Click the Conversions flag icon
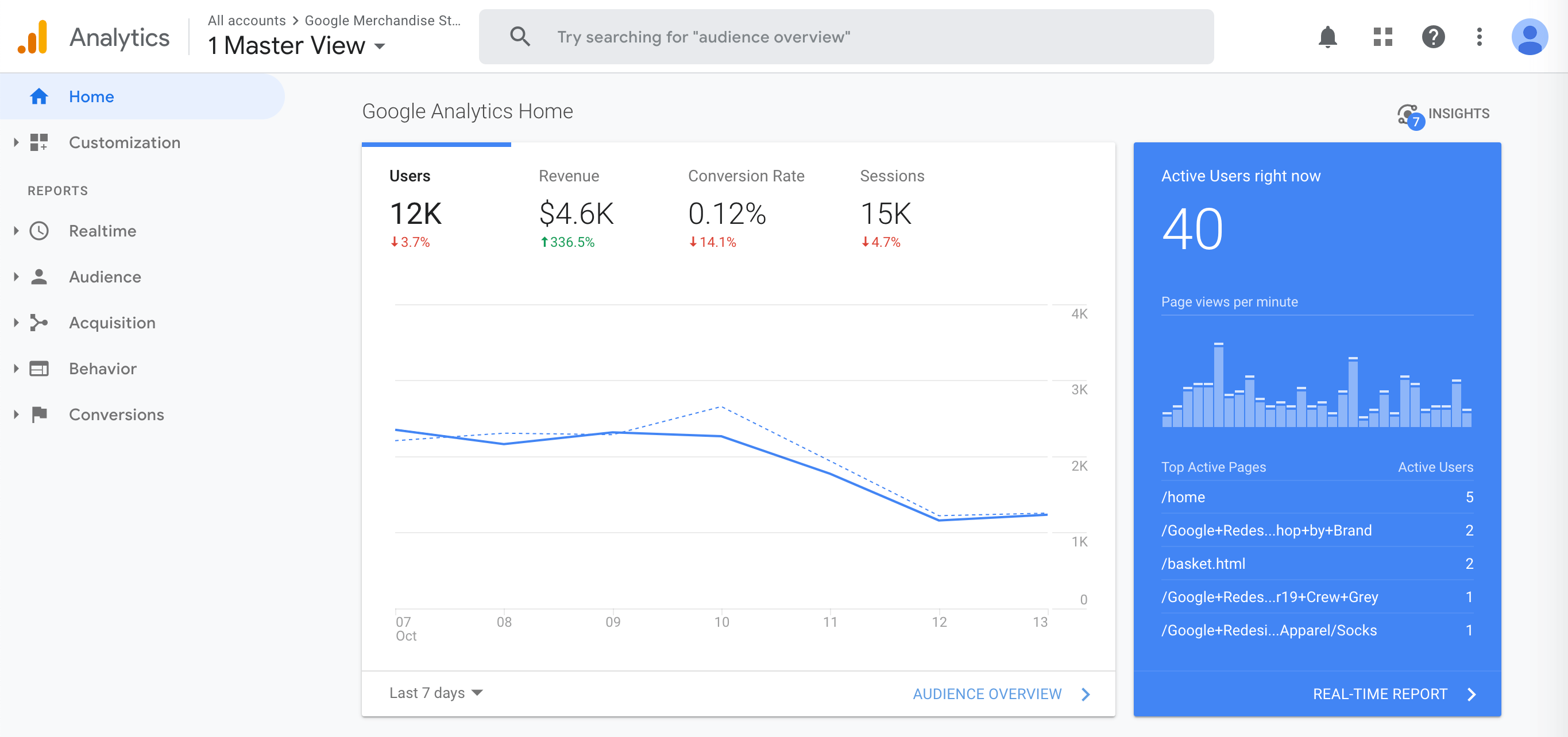Screen dimensions: 1568x737 (39, 415)
